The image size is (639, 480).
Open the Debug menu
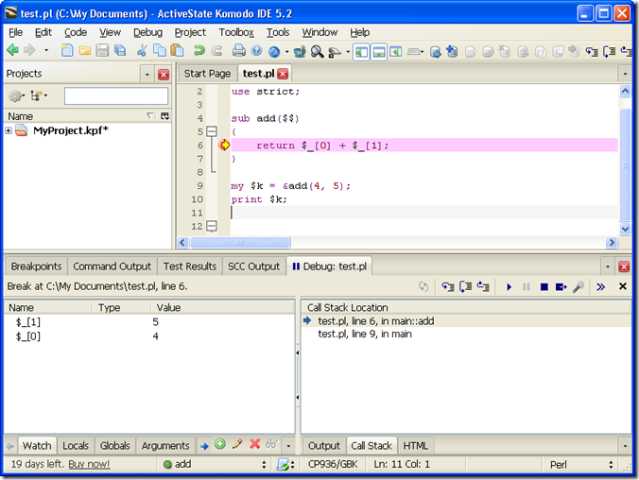(x=148, y=33)
